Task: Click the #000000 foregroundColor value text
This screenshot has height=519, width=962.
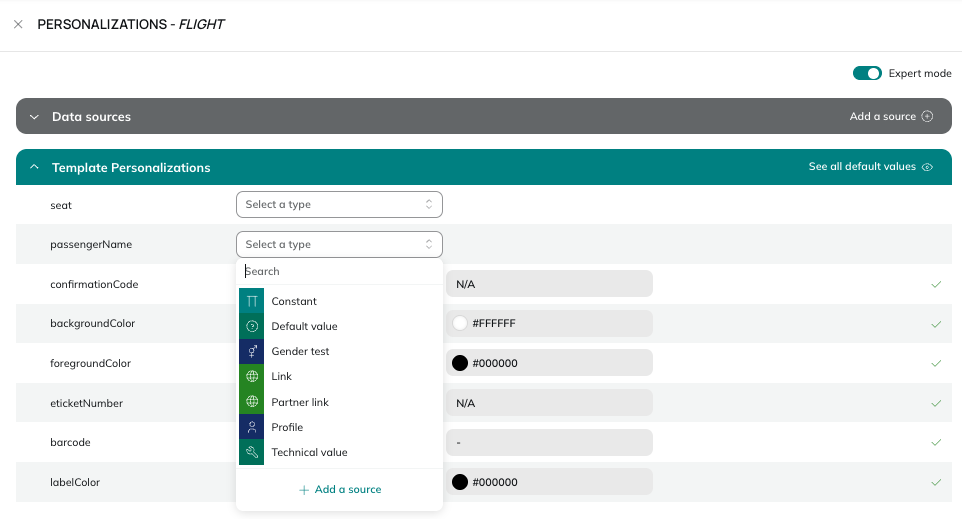Action: 495,363
